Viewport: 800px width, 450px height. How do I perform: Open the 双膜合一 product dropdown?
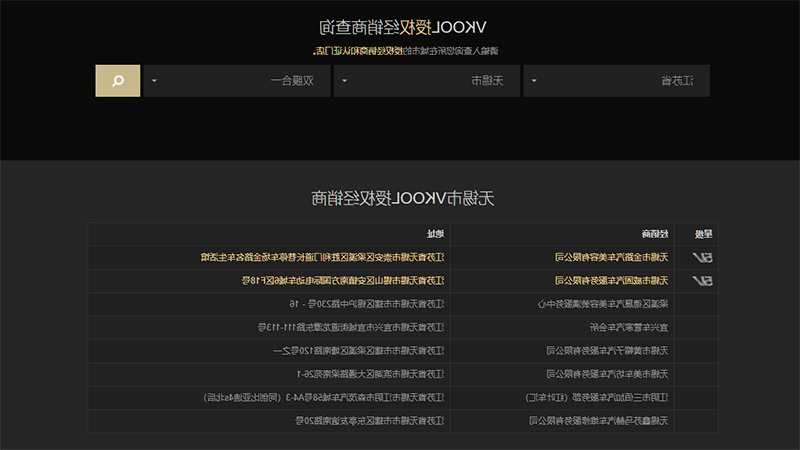(x=237, y=81)
